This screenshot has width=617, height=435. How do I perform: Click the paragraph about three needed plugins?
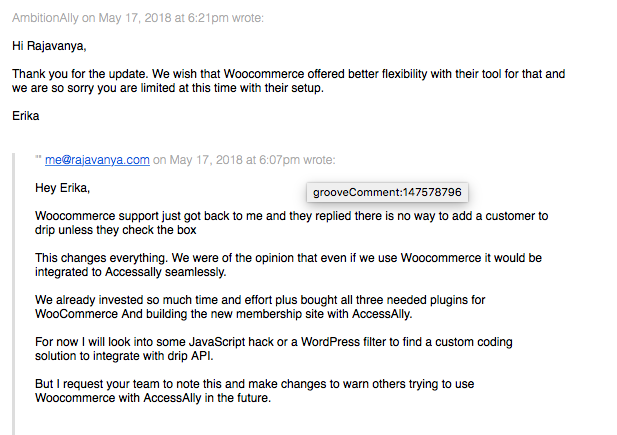pos(260,307)
